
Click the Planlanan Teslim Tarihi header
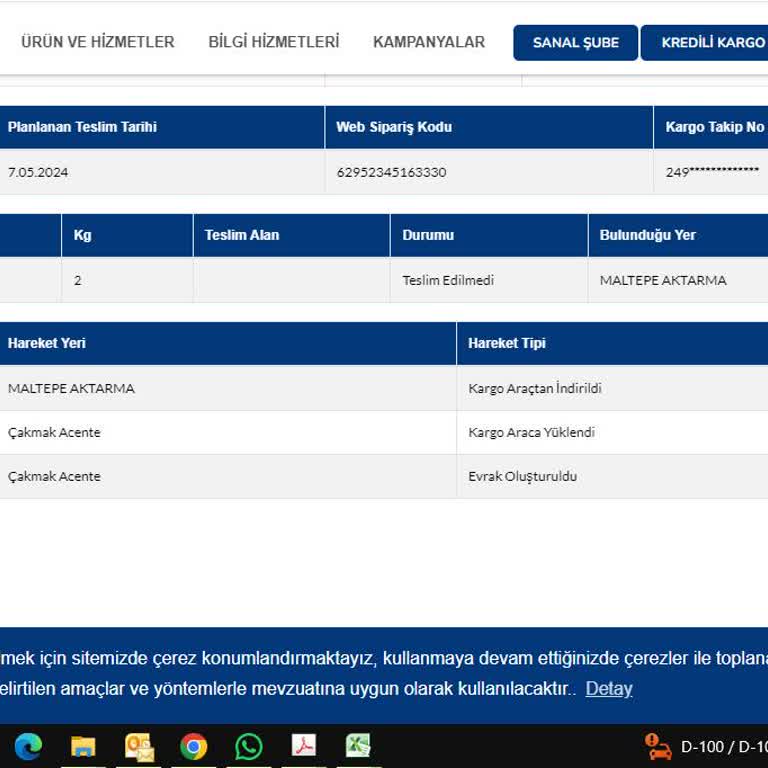click(x=82, y=127)
